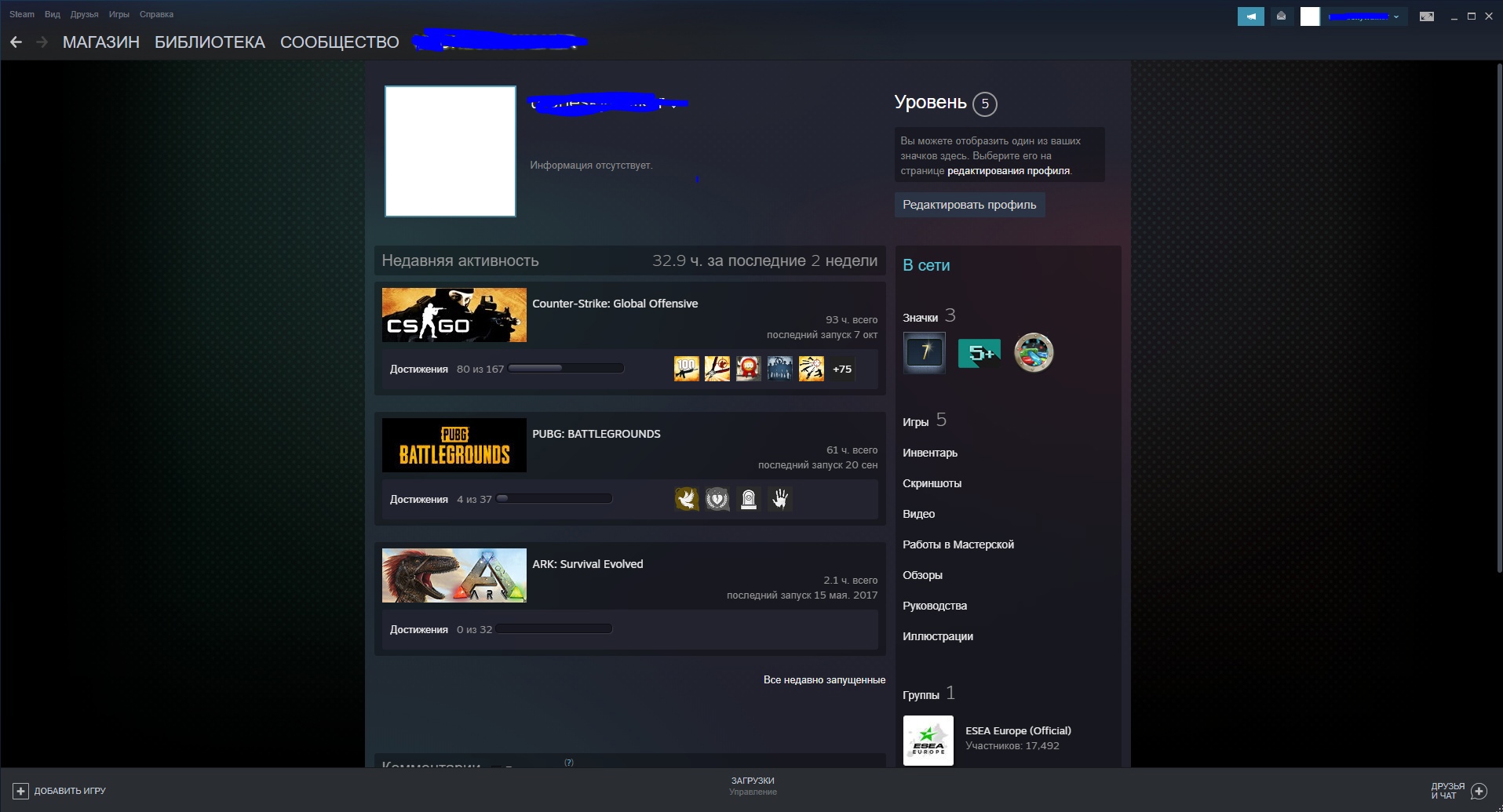Open the редактирования профиля link
This screenshot has width=1503, height=812.
click(1009, 171)
